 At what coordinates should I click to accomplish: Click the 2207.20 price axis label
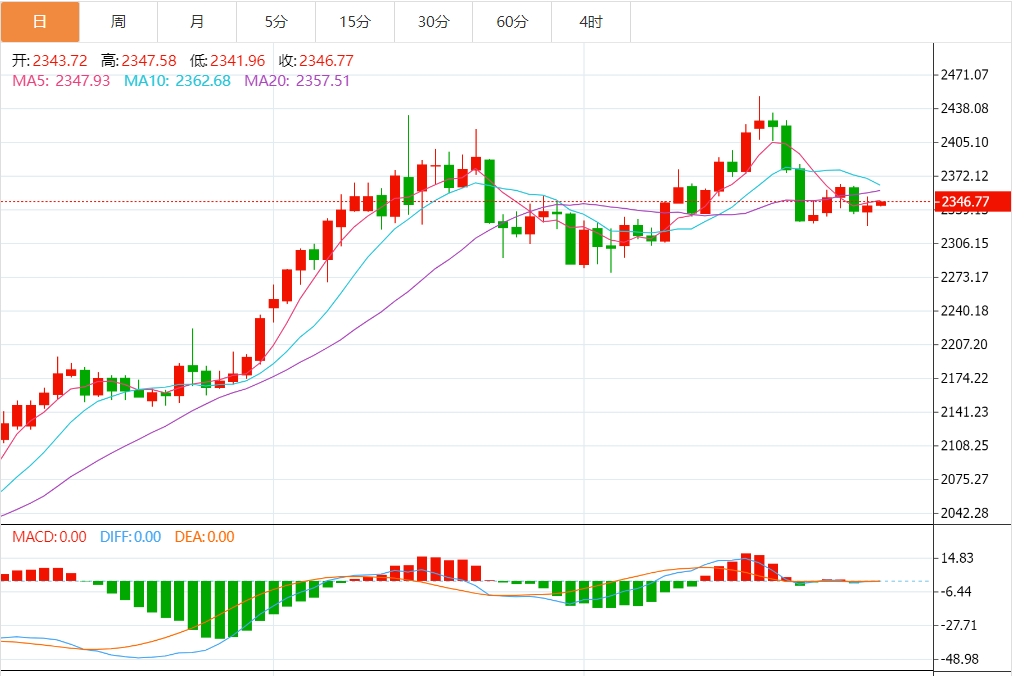(965, 344)
